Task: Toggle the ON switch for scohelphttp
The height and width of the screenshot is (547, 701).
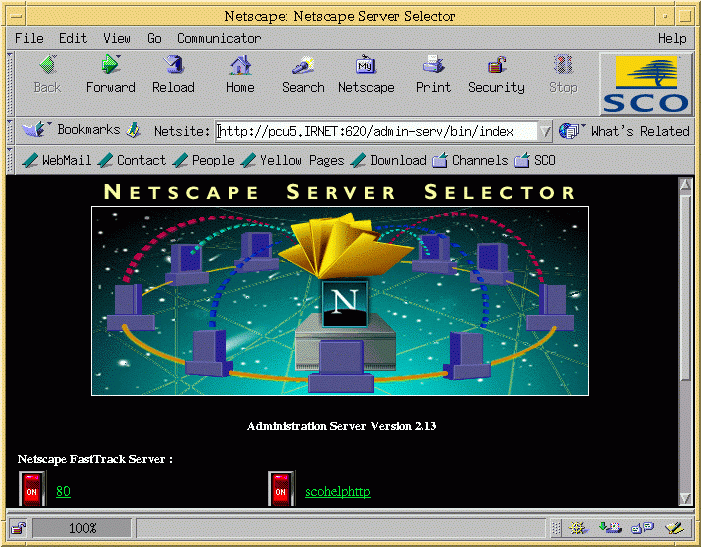Action: (x=281, y=488)
